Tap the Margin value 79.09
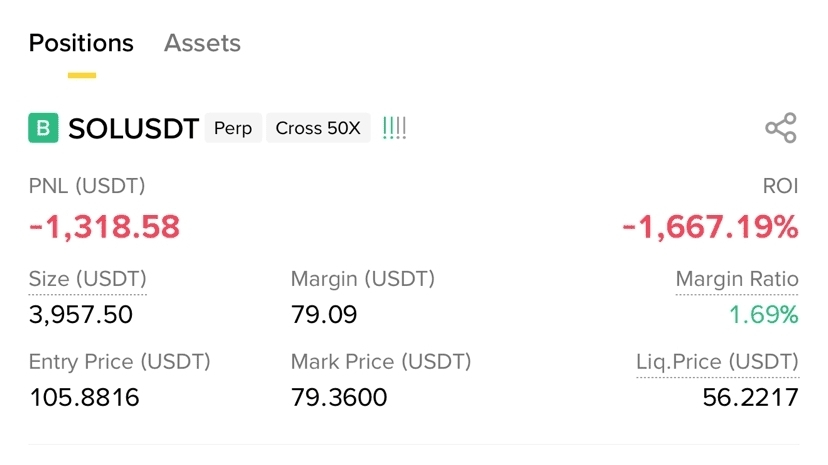This screenshot has height=465, width=828. click(323, 316)
